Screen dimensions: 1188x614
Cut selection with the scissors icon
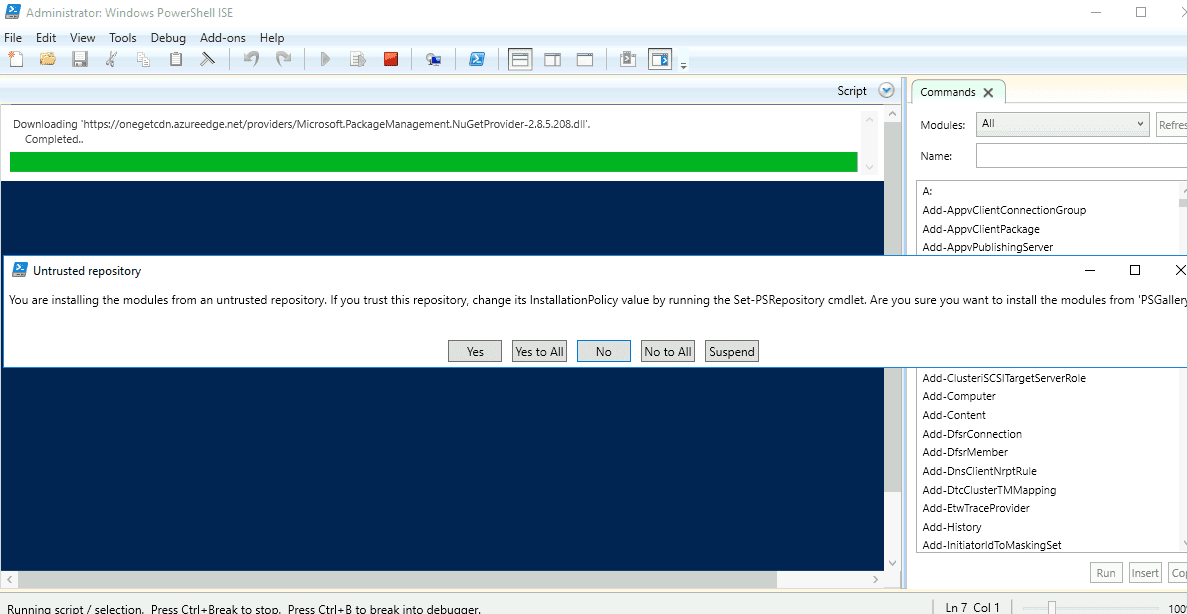(x=111, y=59)
